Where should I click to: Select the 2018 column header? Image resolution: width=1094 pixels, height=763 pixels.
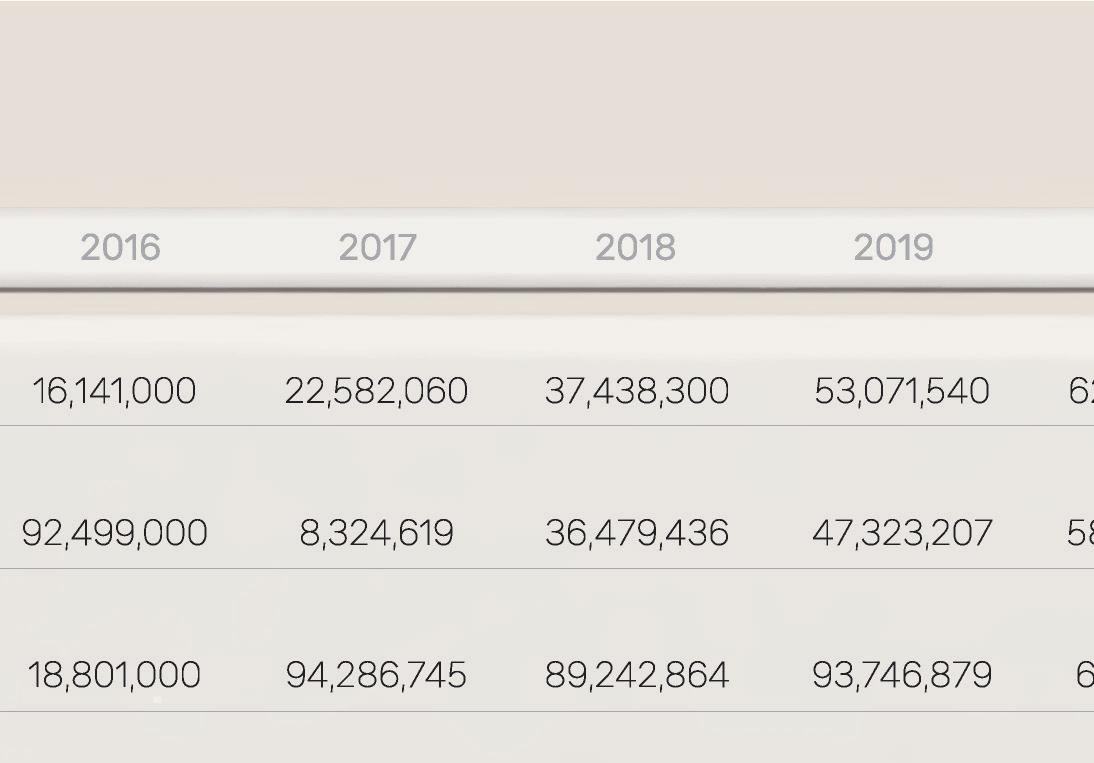coord(636,248)
